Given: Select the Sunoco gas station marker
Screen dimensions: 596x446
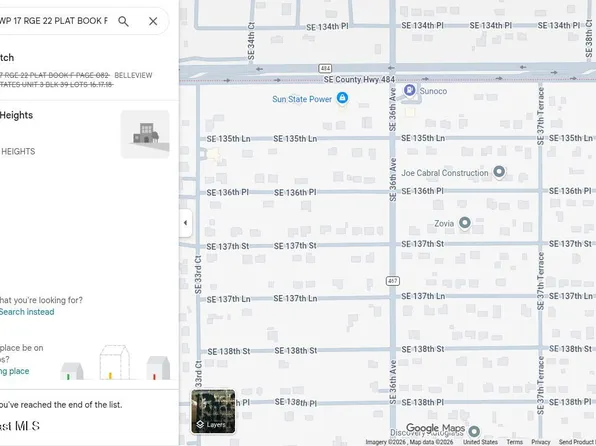Looking at the screenshot, I should [x=409, y=90].
